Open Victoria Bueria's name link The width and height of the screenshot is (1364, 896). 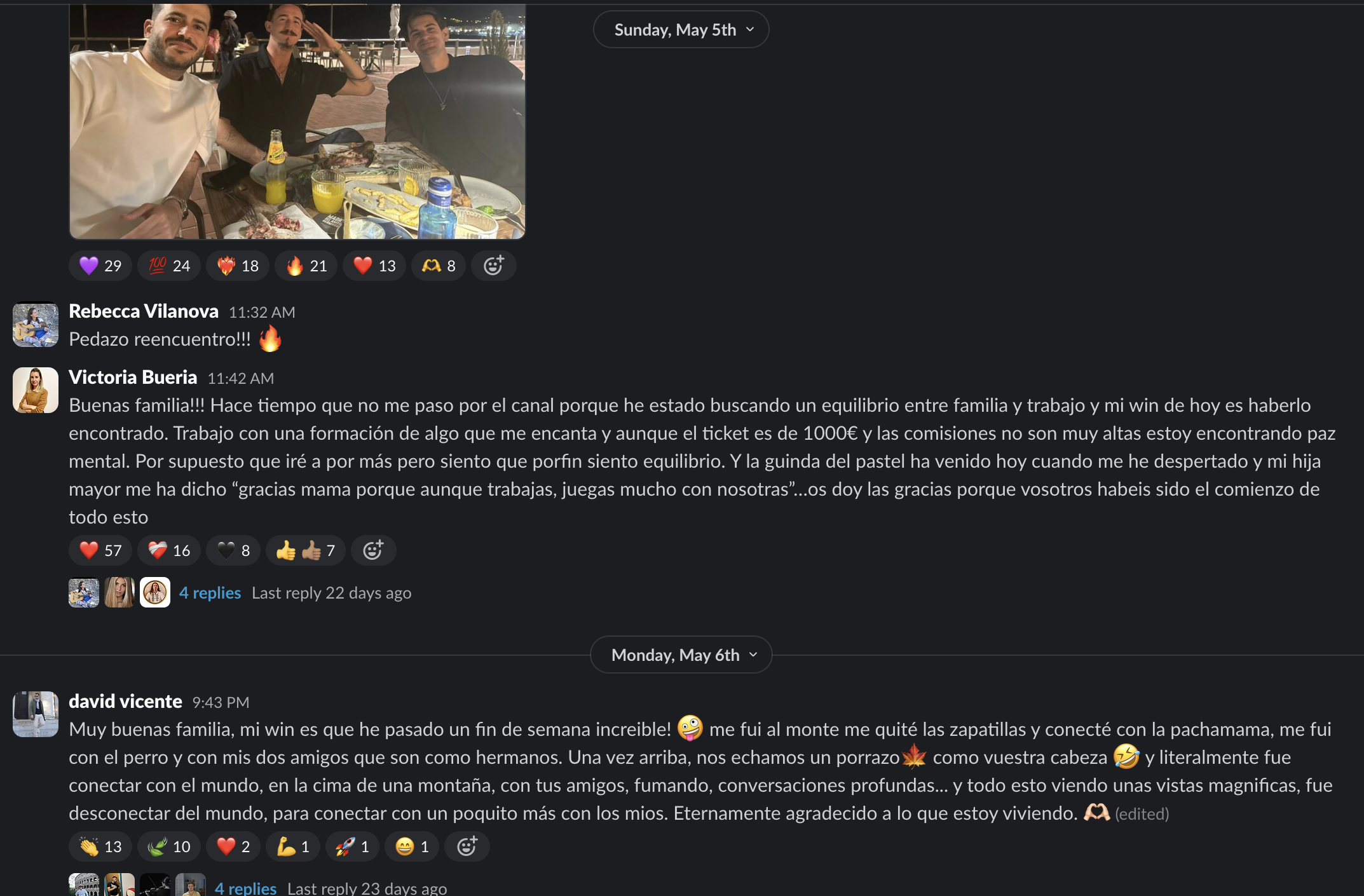pyautogui.click(x=133, y=377)
